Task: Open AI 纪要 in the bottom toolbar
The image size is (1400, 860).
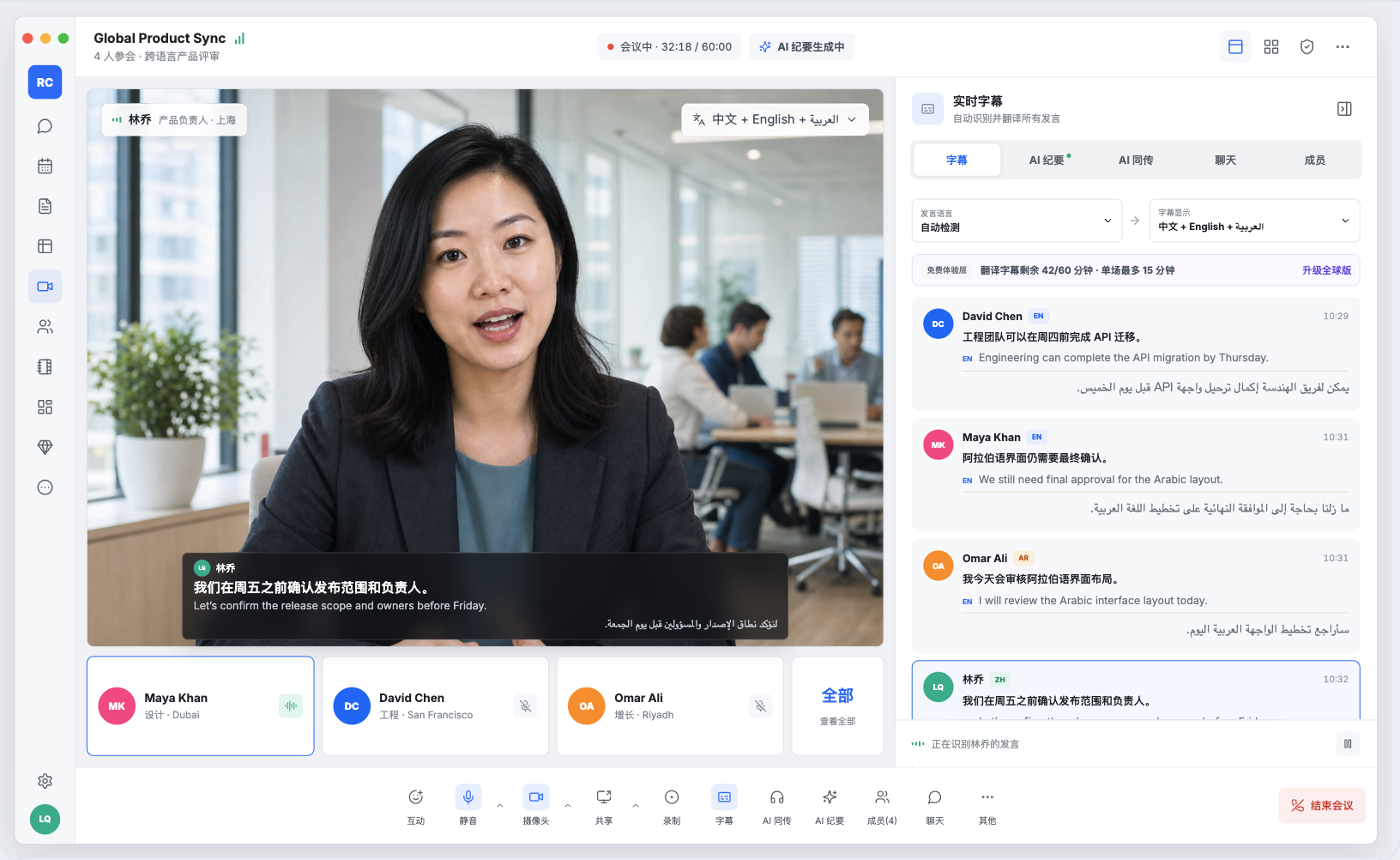Action: pos(830,807)
